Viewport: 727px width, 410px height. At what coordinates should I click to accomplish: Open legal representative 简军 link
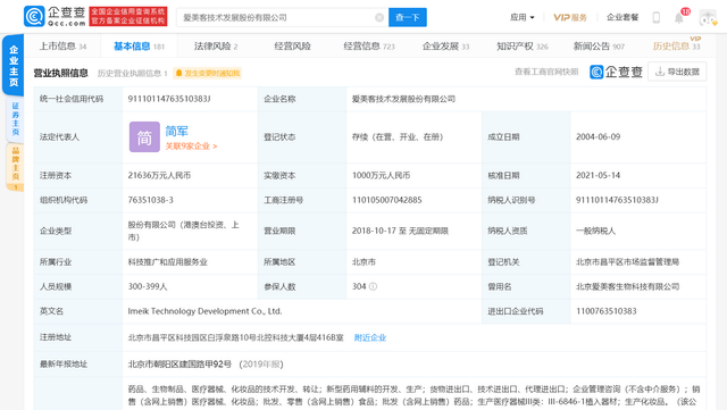pyautogui.click(x=177, y=131)
